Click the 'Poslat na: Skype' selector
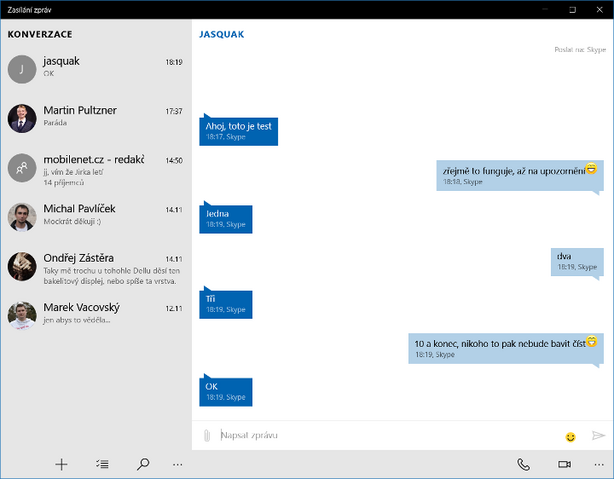The height and width of the screenshot is (479, 614). [x=580, y=50]
